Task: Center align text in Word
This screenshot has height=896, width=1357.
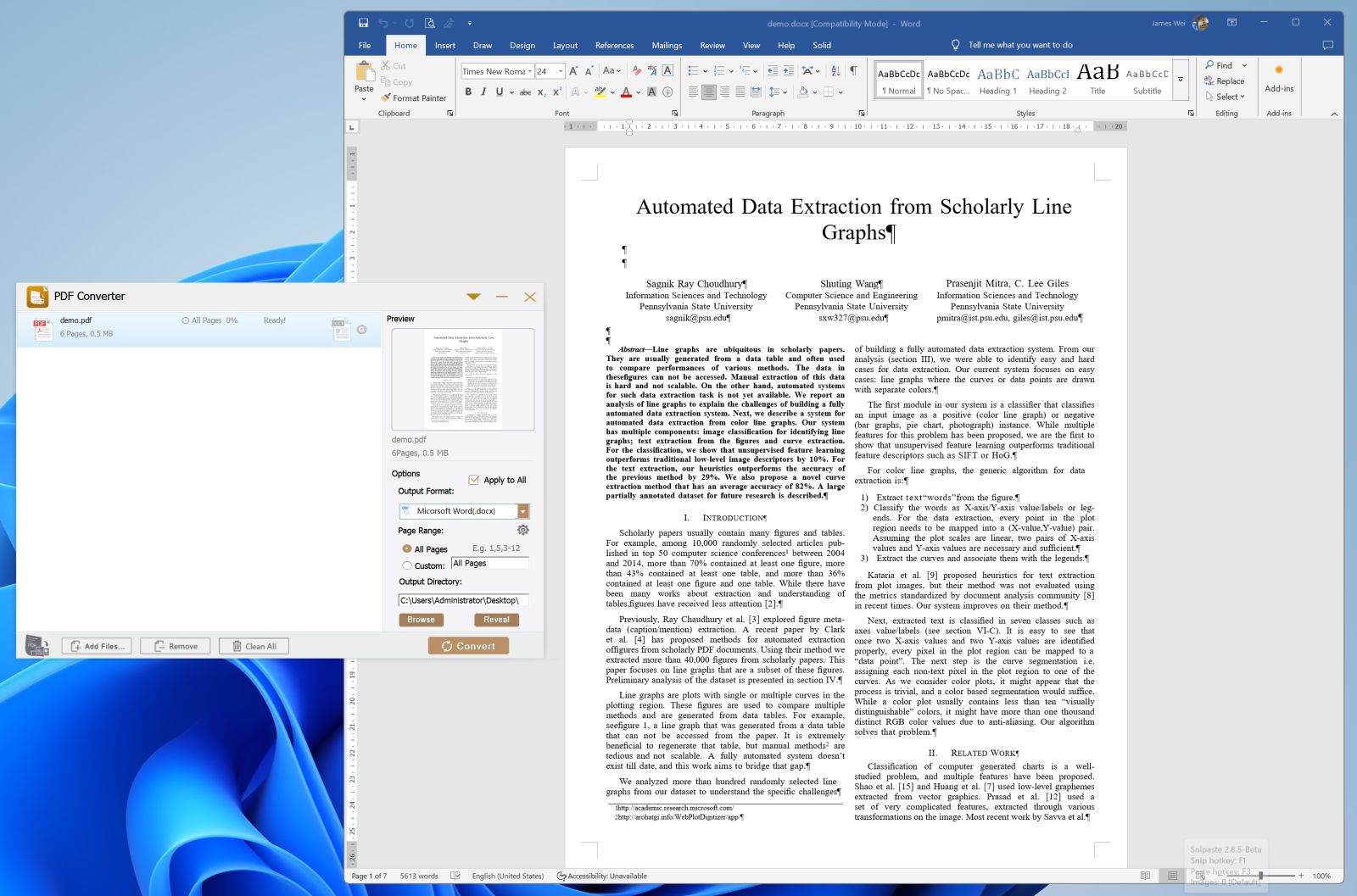Action: pos(709,92)
